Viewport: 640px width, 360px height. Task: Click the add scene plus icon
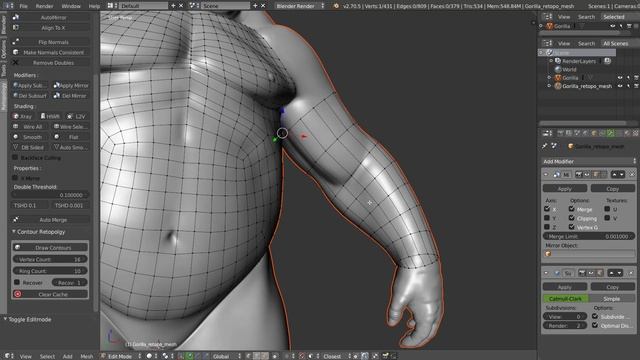point(255,6)
